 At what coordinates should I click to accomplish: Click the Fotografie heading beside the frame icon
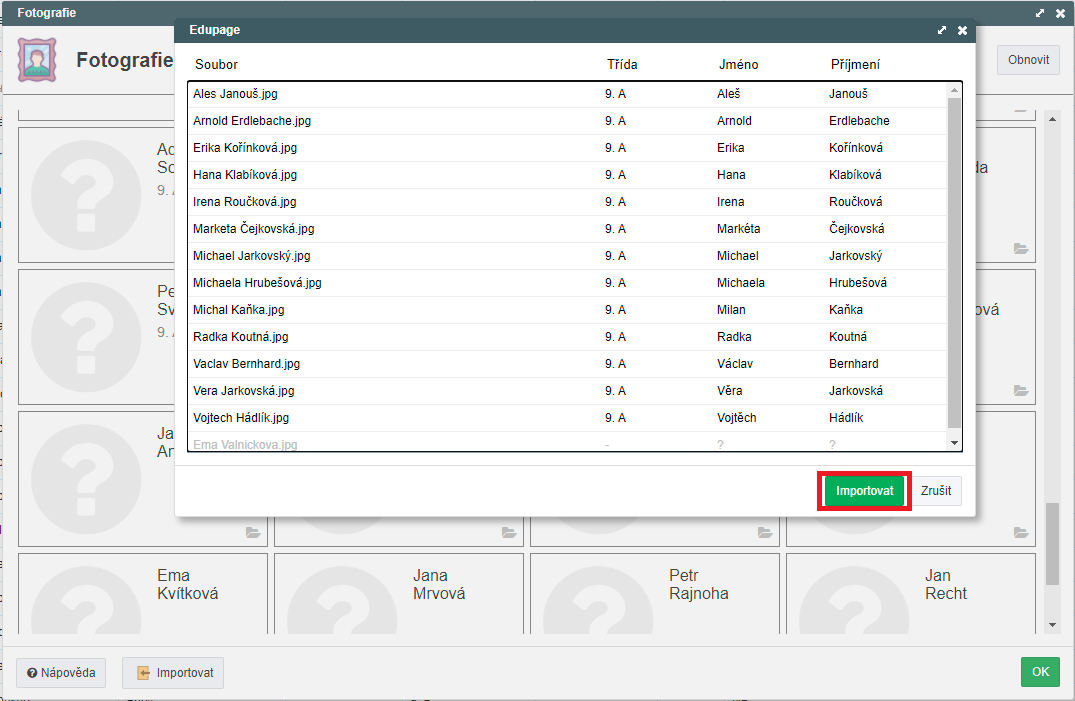coord(124,60)
